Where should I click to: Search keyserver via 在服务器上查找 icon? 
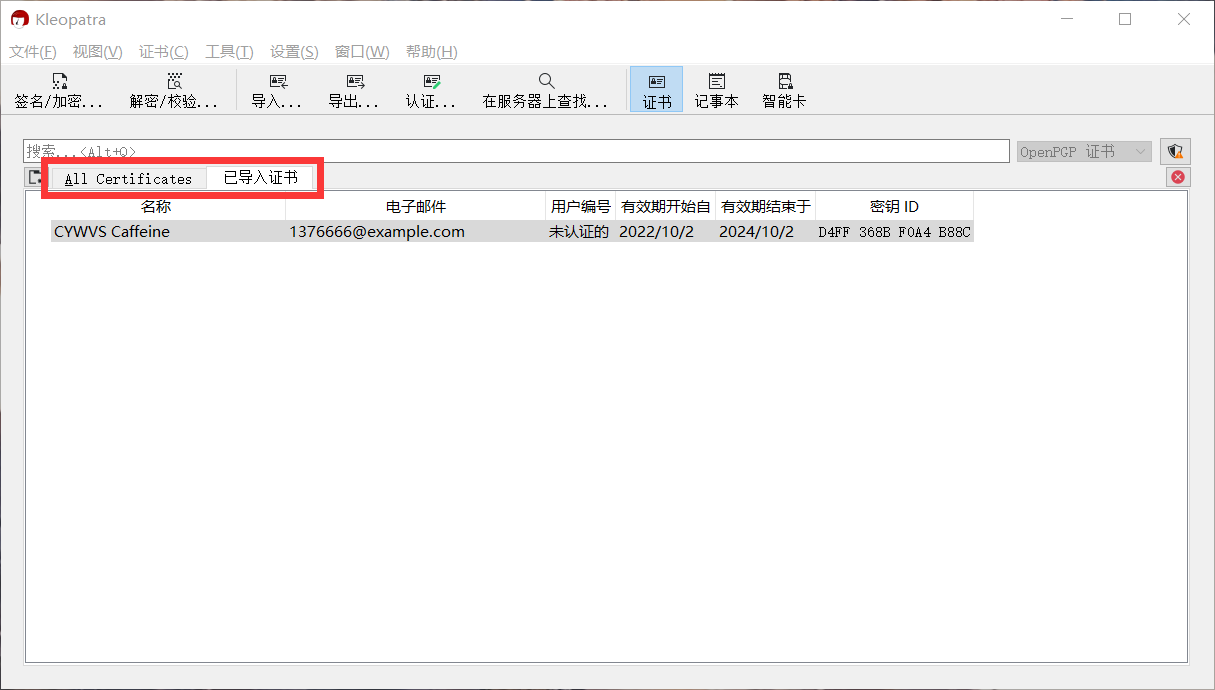[x=546, y=89]
